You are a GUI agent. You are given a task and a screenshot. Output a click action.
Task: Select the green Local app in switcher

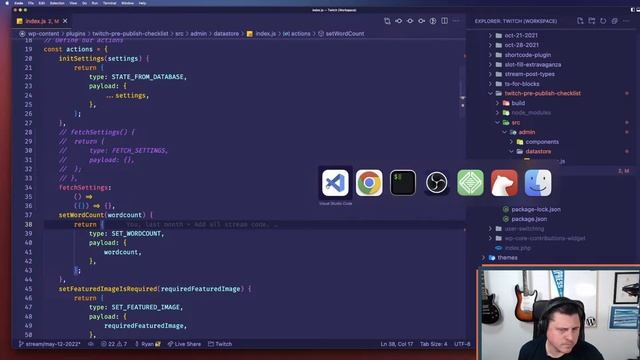(470, 183)
